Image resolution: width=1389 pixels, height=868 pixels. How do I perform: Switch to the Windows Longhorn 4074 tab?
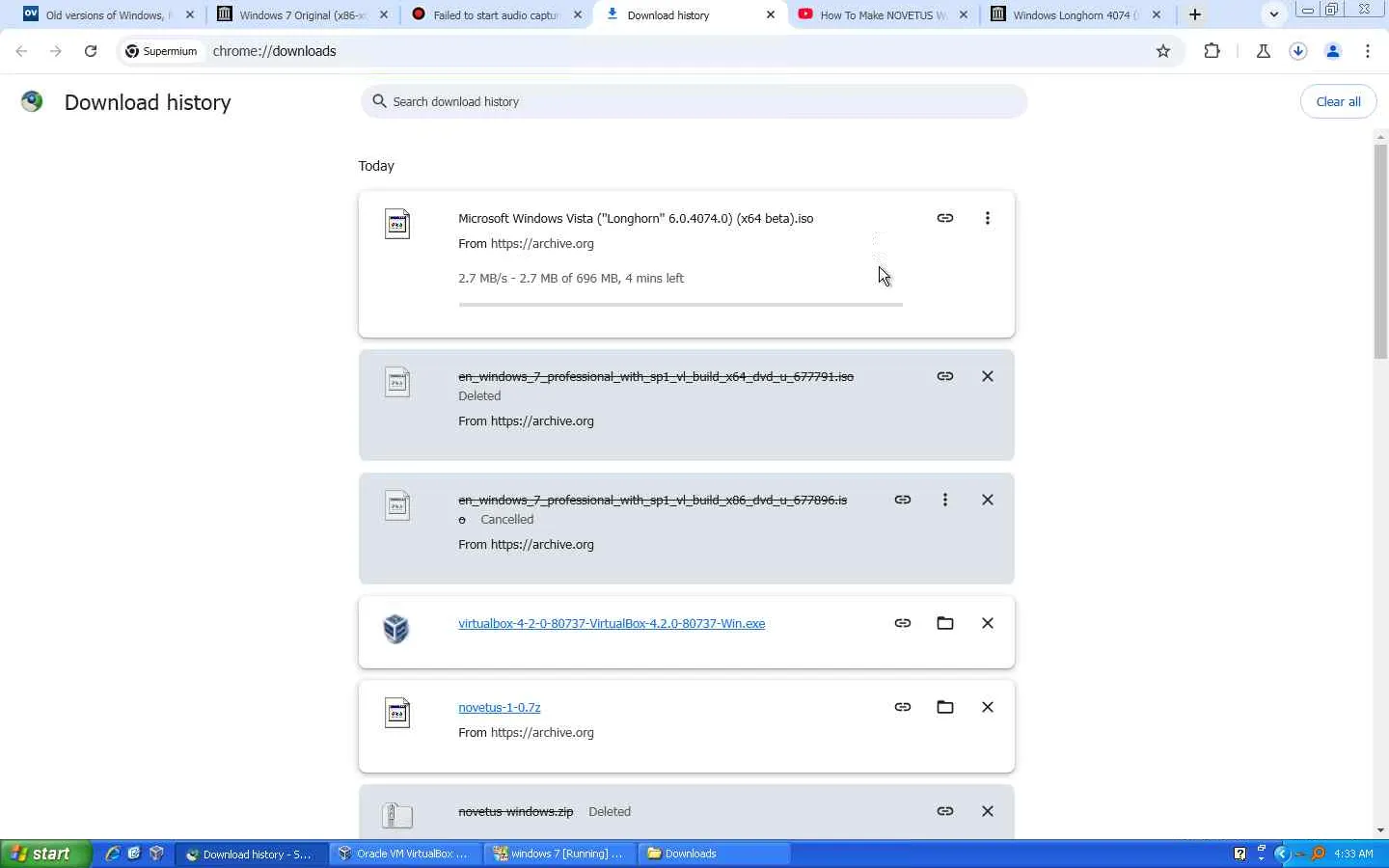[x=1075, y=14]
